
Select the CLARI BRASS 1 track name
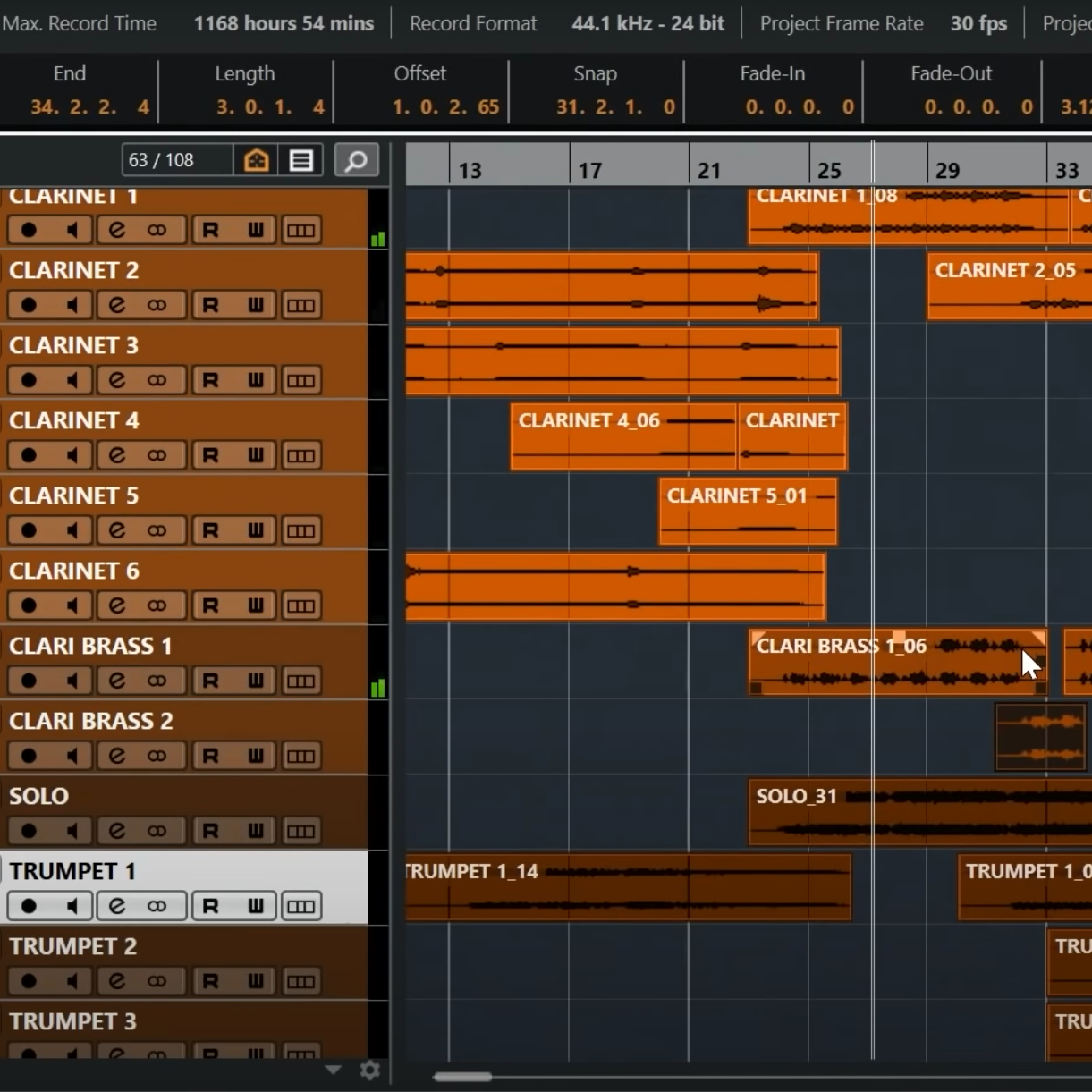pyautogui.click(x=90, y=646)
